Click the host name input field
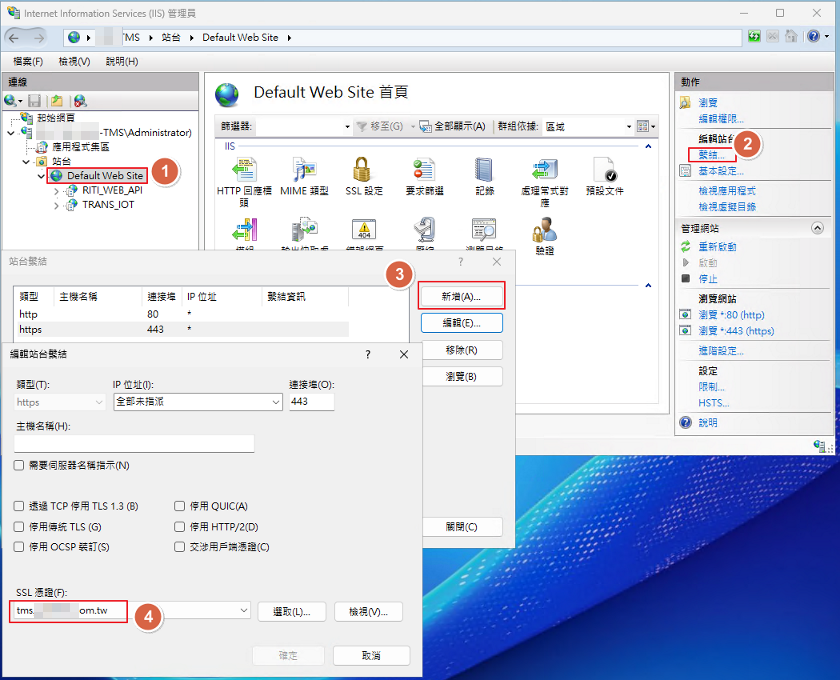 click(134, 443)
